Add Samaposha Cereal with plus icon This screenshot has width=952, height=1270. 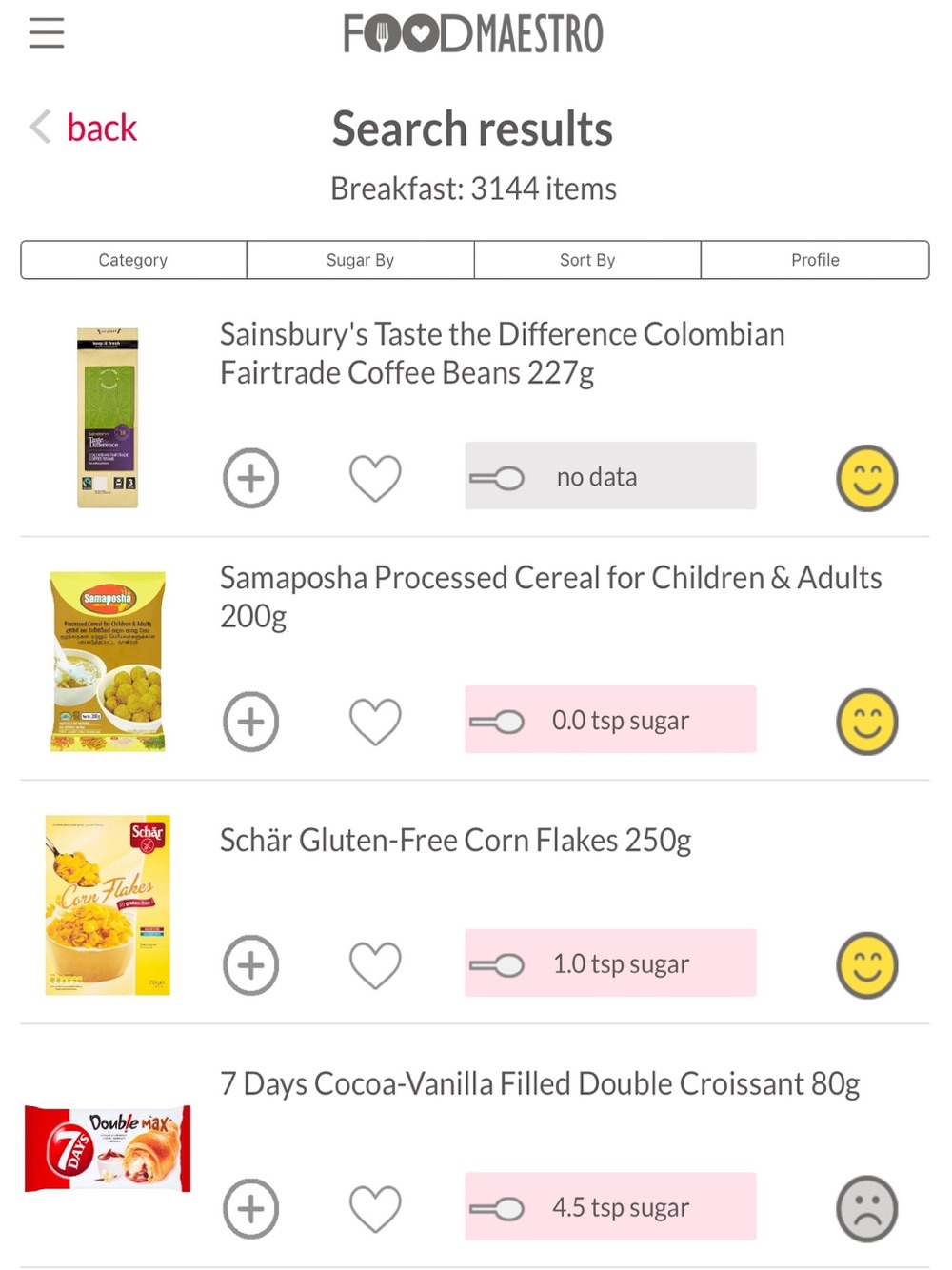[250, 722]
